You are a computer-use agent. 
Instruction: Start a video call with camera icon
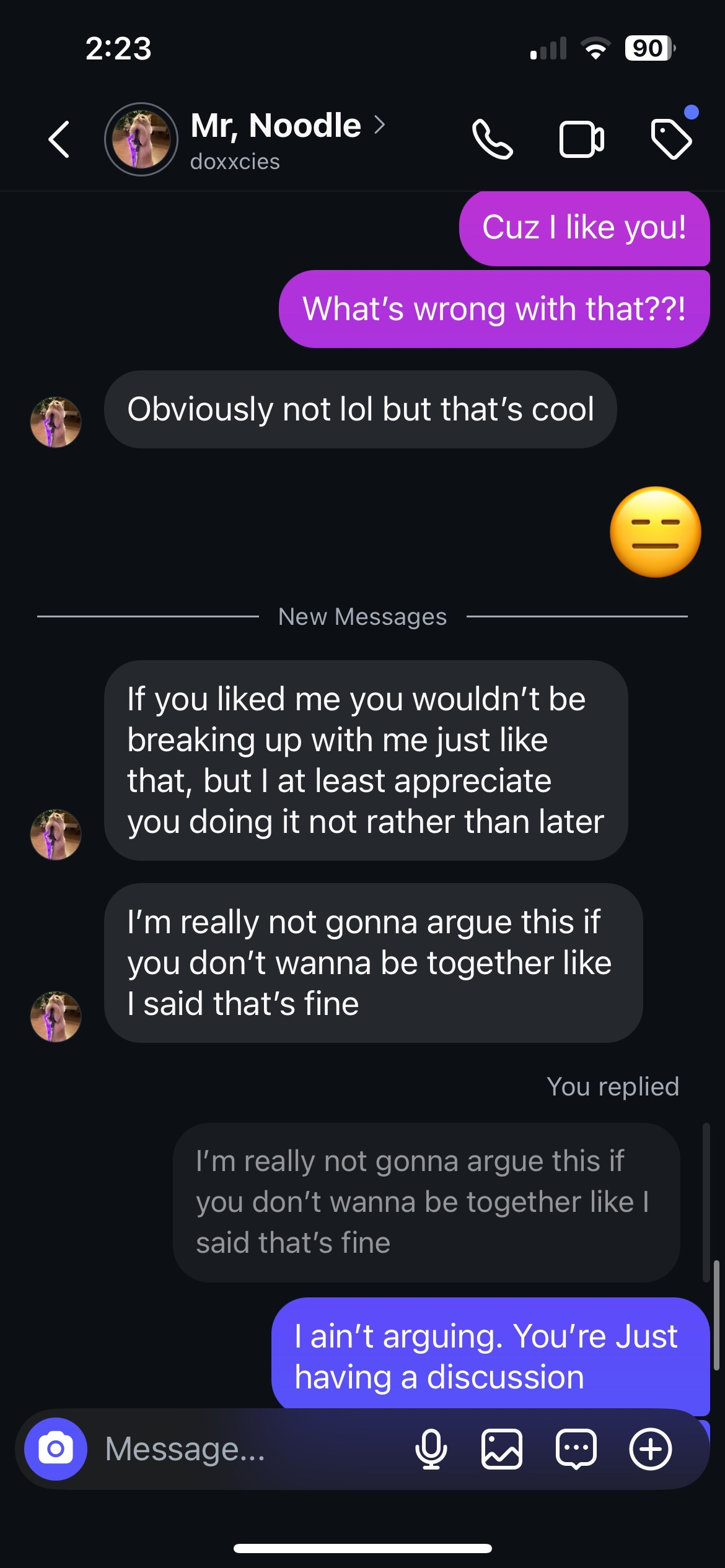click(581, 139)
